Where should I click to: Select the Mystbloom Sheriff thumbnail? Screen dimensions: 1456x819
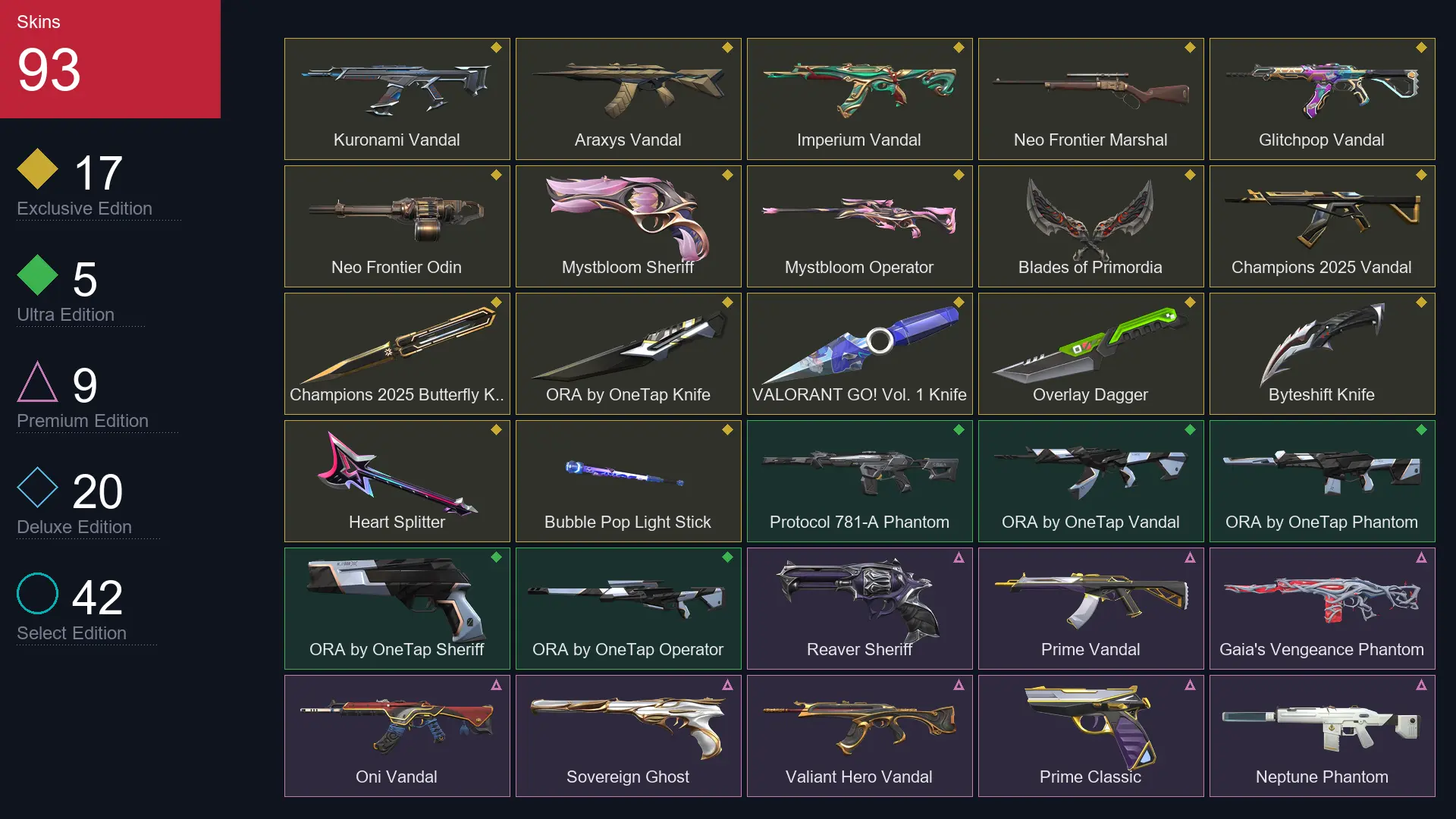628,226
